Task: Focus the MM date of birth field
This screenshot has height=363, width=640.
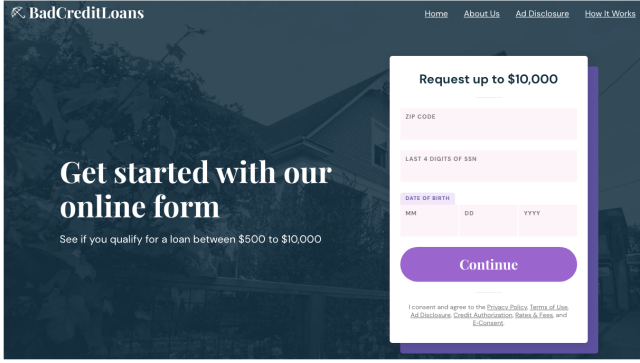Action: coord(429,220)
